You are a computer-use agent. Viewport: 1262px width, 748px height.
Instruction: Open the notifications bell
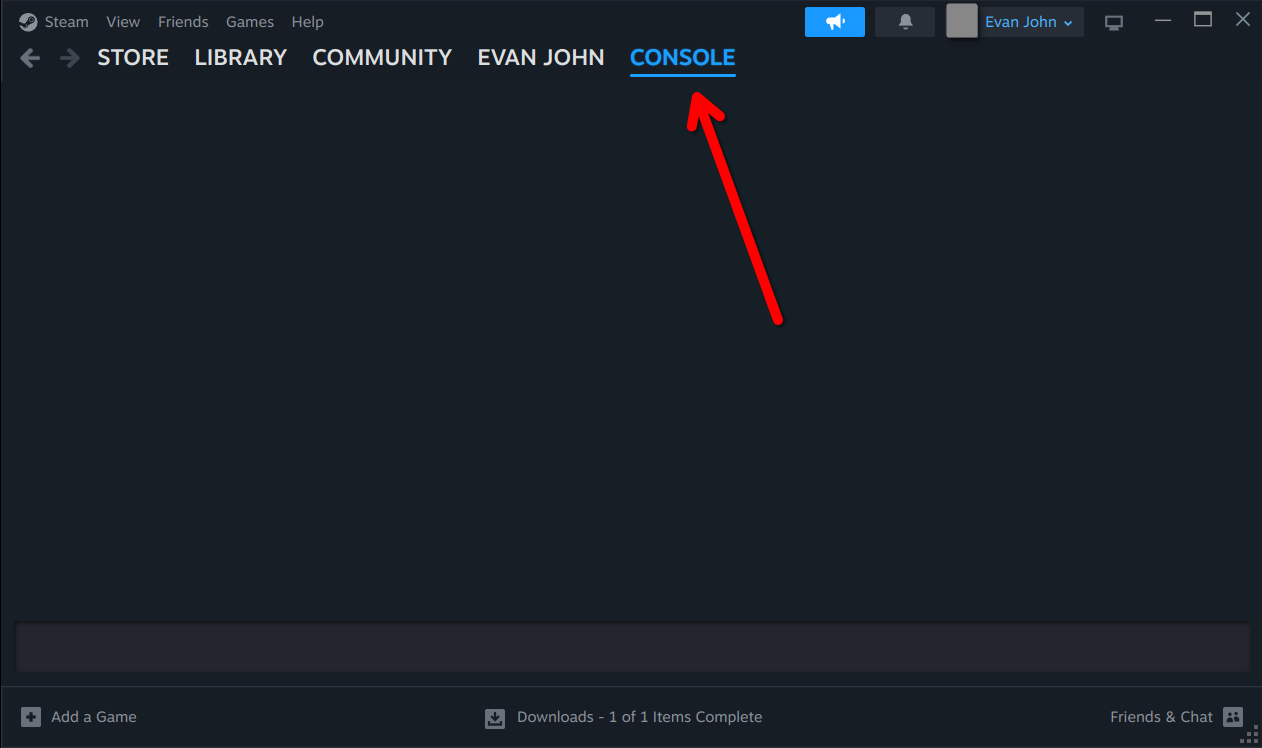pos(905,22)
